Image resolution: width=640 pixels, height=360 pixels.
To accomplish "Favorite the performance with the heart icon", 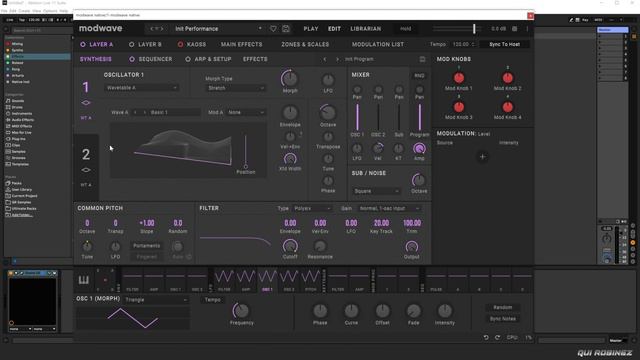I will click(273, 29).
